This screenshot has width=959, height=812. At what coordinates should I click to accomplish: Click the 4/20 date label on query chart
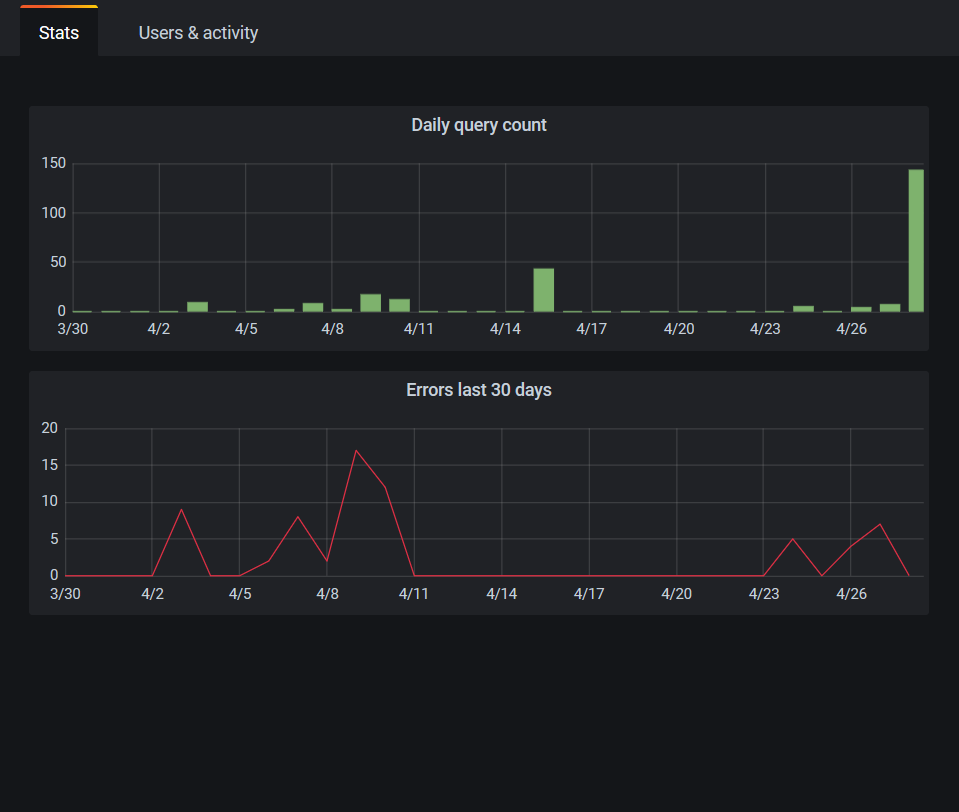pos(678,328)
